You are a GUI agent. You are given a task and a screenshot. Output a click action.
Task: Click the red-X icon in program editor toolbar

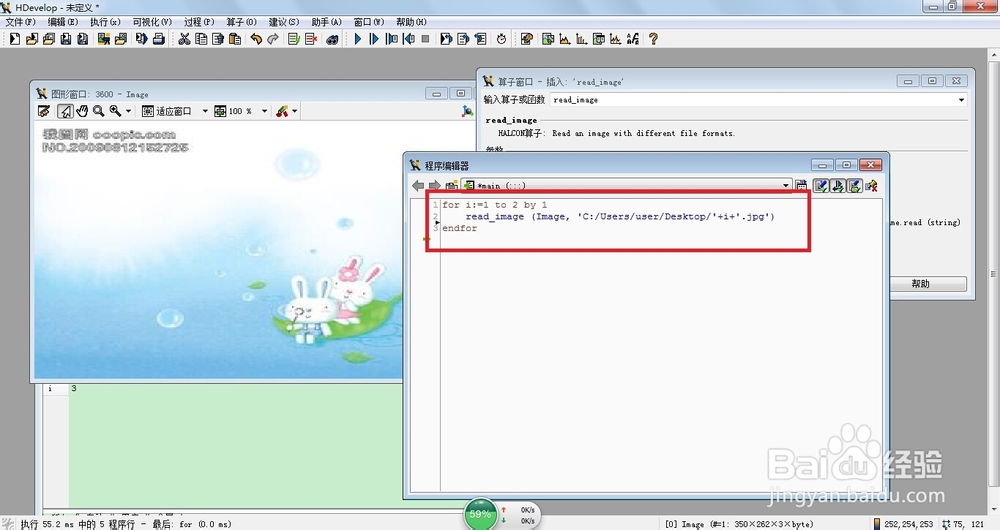pyautogui.click(x=872, y=186)
